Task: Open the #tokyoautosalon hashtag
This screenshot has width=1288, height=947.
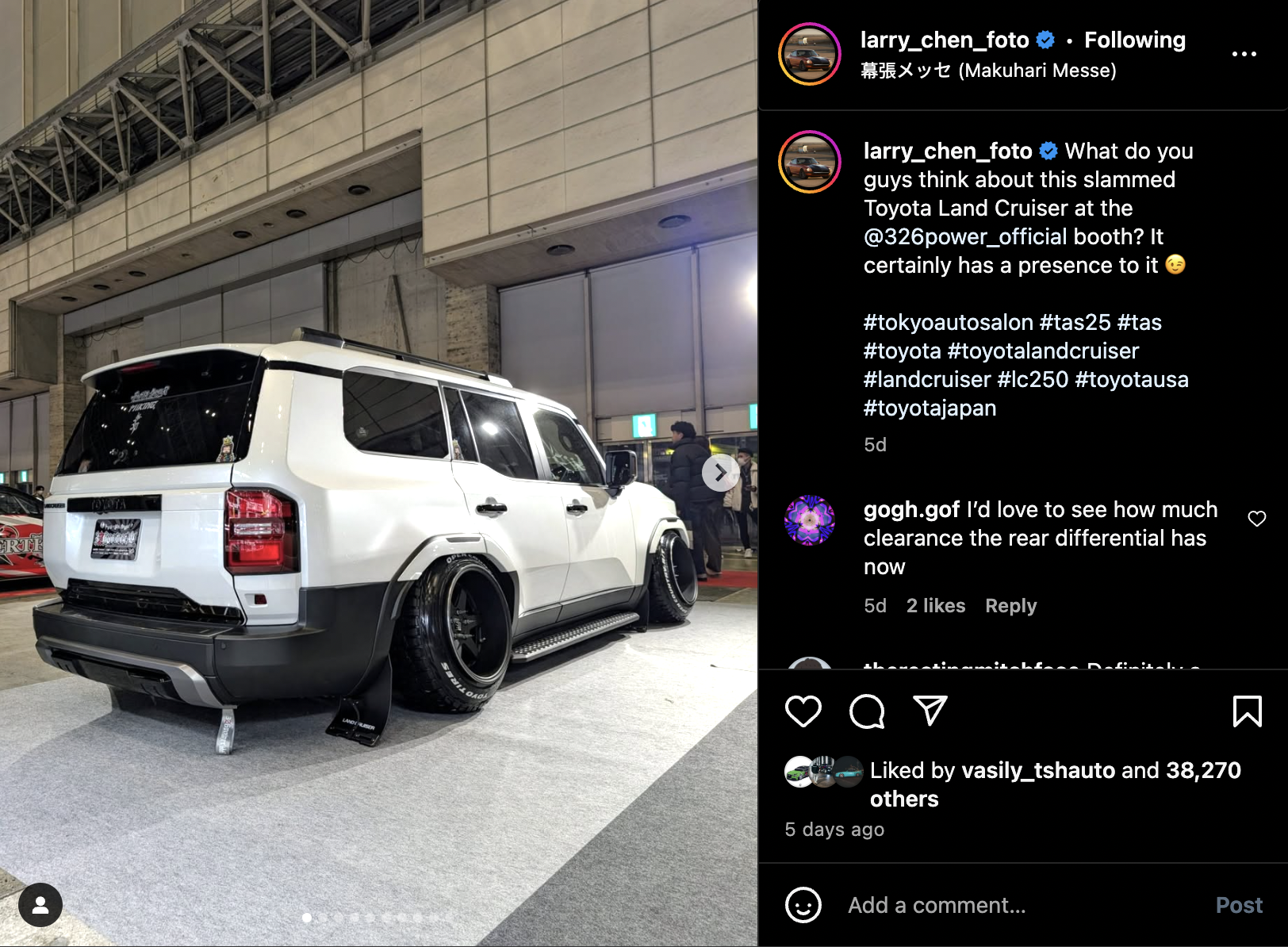Action: [948, 323]
